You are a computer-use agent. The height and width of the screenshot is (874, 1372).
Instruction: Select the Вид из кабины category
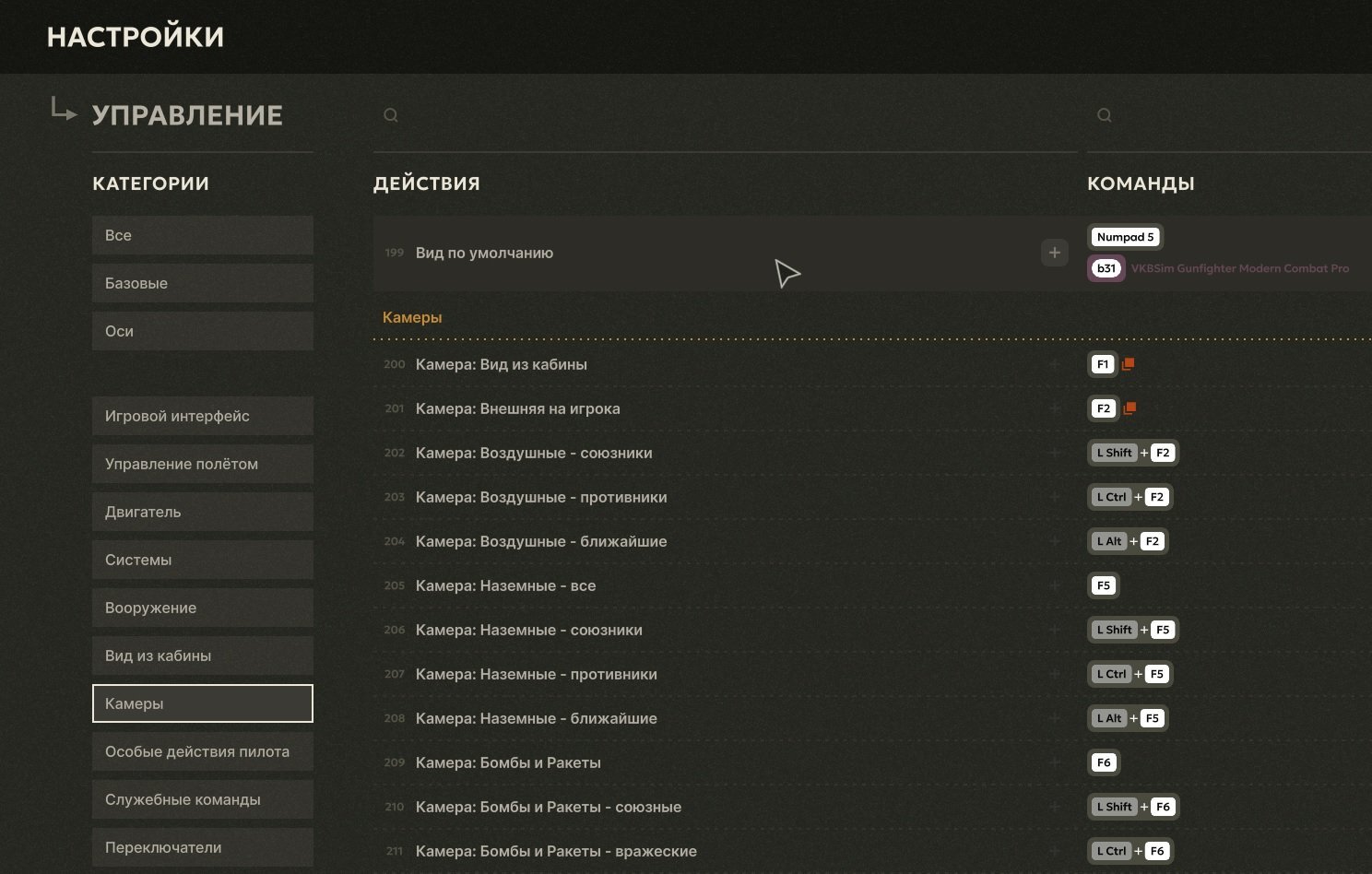point(203,655)
